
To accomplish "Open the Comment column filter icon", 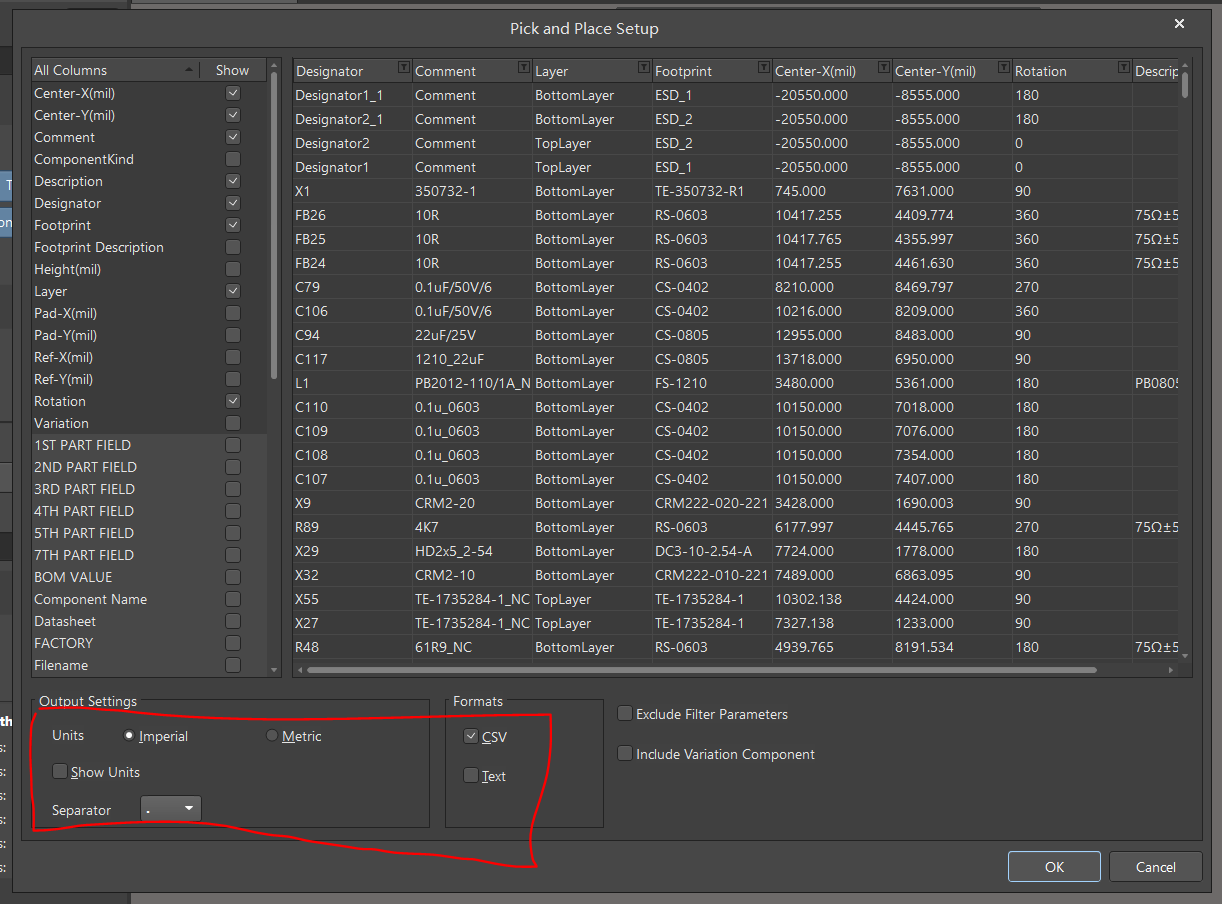I will [523, 68].
